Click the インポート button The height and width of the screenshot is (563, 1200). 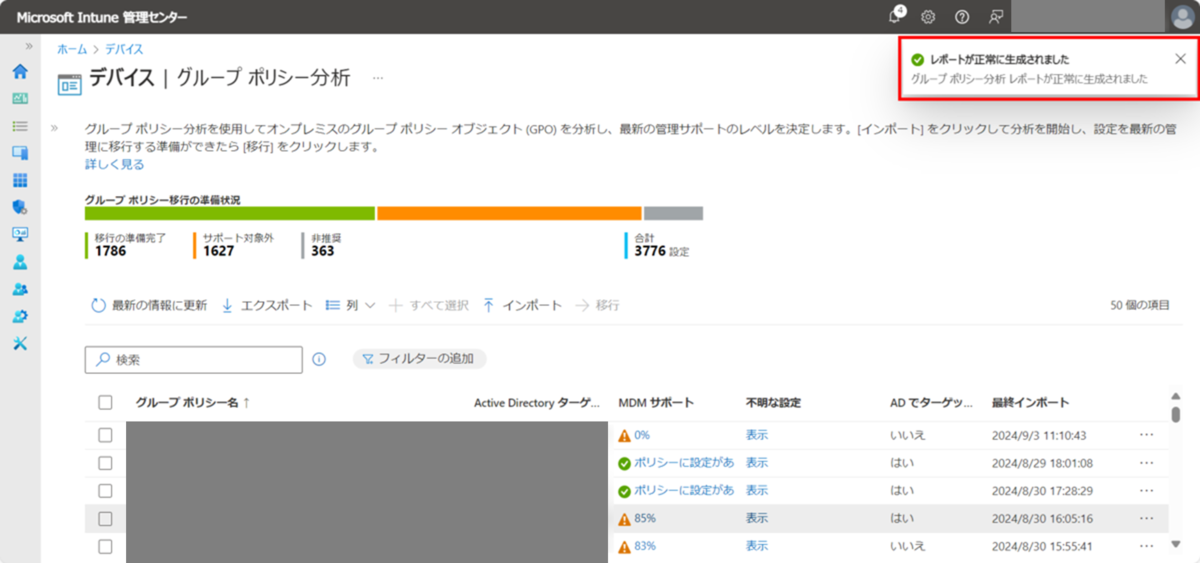pos(521,305)
